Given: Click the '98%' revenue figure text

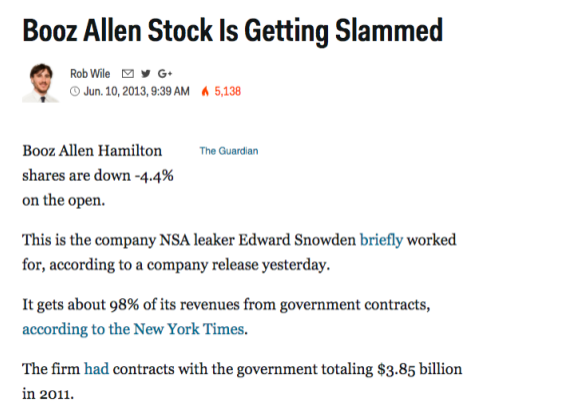Looking at the screenshot, I should [124, 304].
